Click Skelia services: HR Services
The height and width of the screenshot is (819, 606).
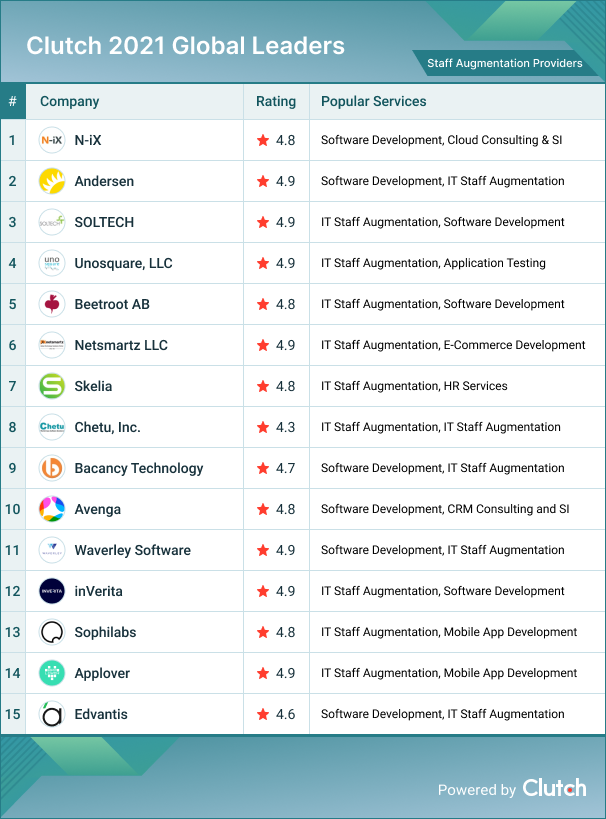click(475, 386)
